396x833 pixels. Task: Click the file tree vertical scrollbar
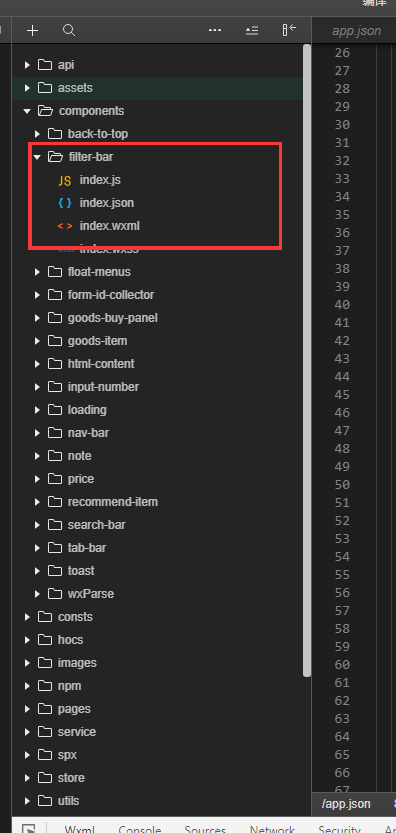[307, 360]
